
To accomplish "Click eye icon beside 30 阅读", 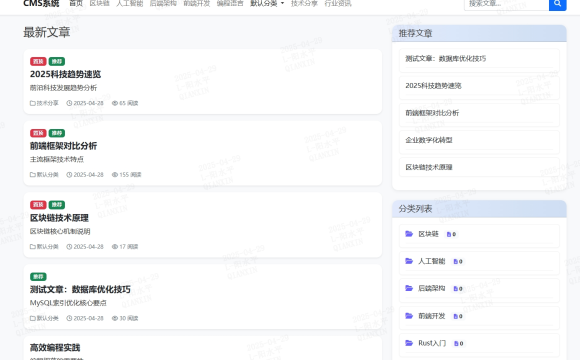I will click(x=115, y=318).
